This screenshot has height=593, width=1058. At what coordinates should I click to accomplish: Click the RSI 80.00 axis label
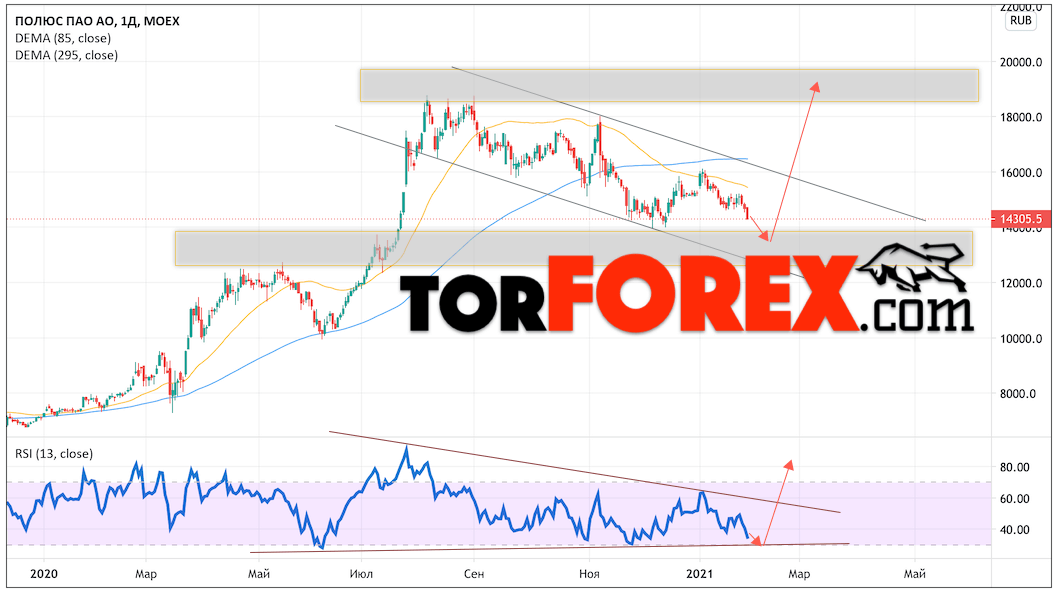pyautogui.click(x=1014, y=467)
